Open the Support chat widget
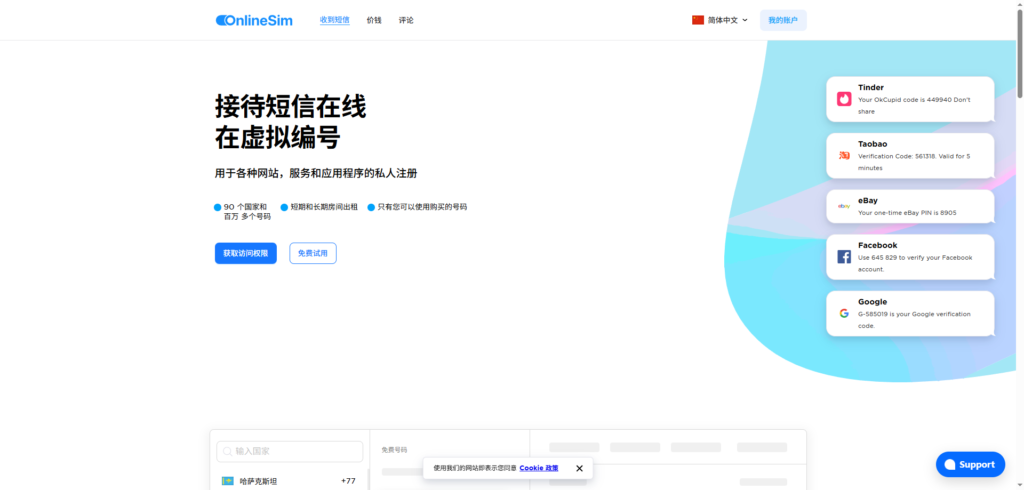 (x=970, y=464)
